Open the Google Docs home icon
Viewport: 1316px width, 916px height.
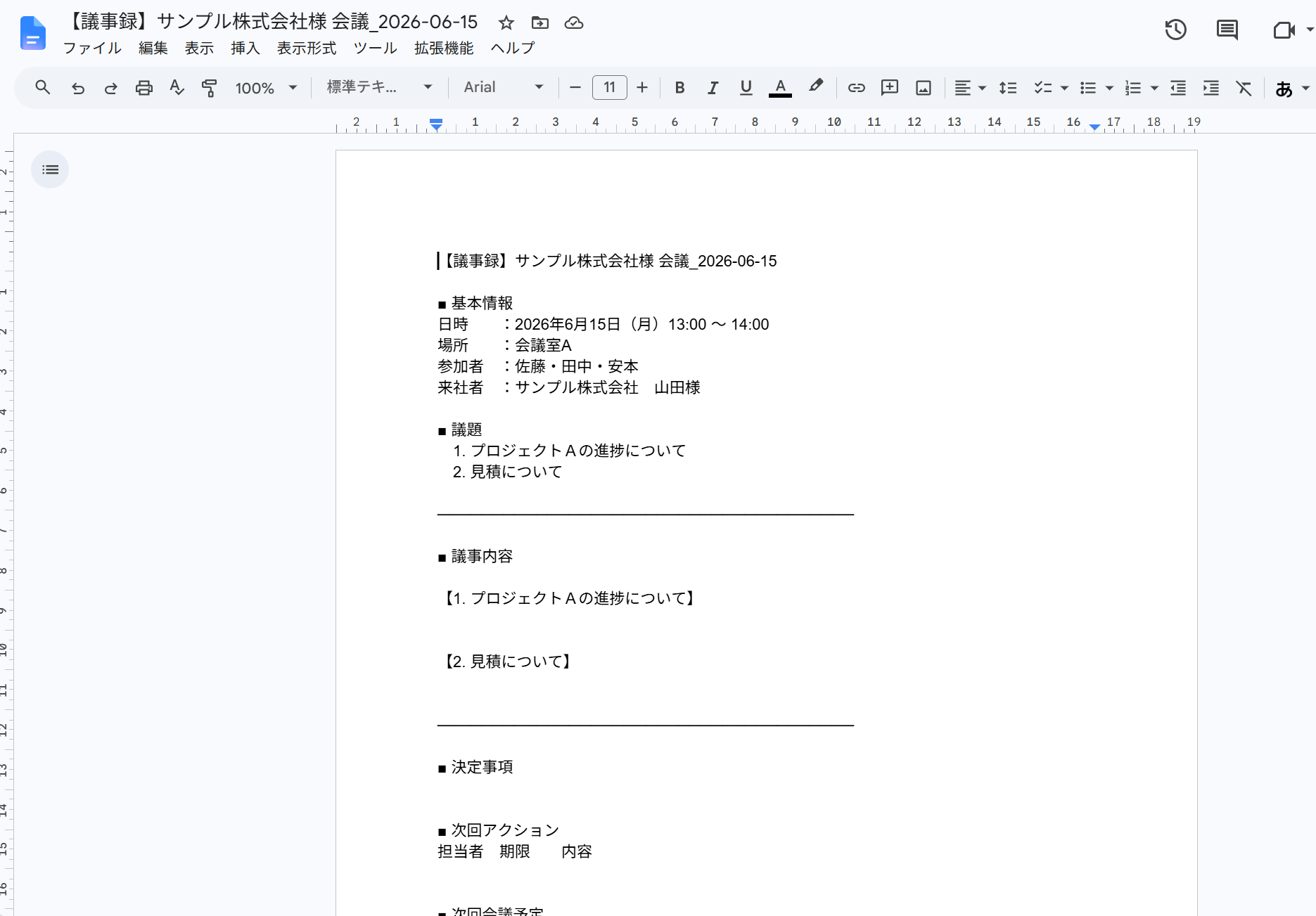pos(33,33)
